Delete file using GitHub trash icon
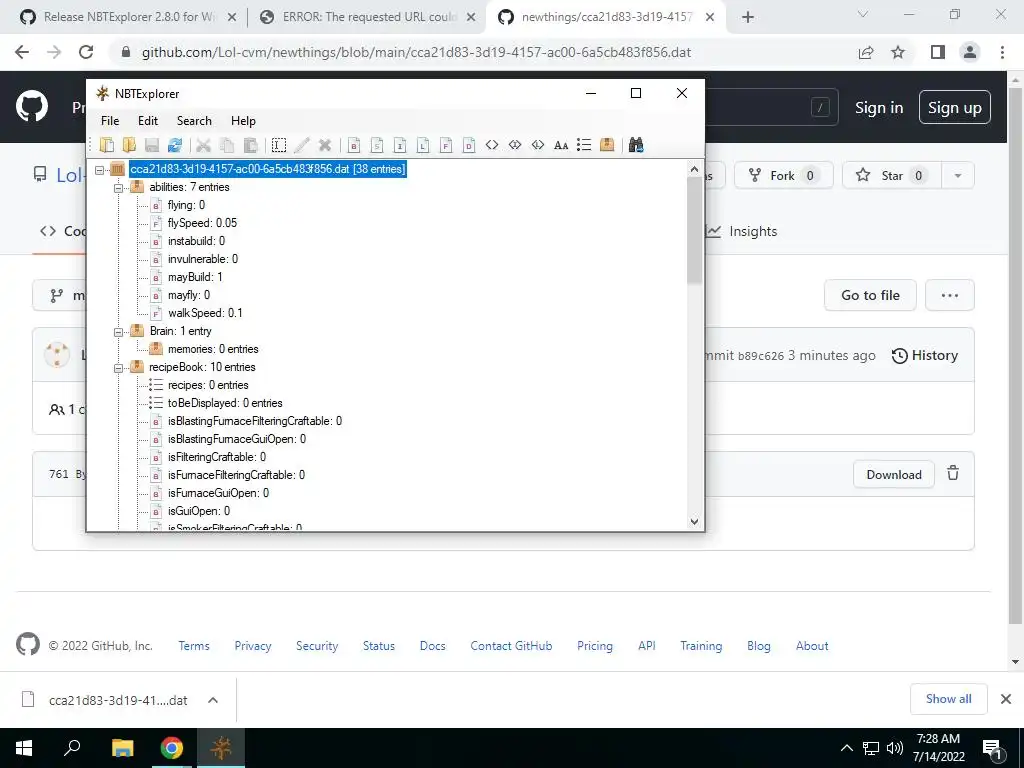 pos(953,473)
